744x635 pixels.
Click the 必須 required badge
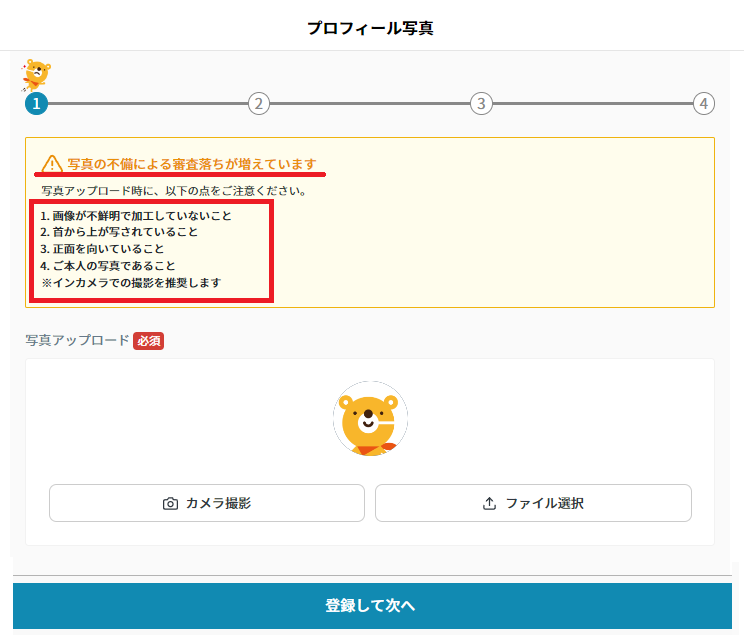tap(149, 341)
